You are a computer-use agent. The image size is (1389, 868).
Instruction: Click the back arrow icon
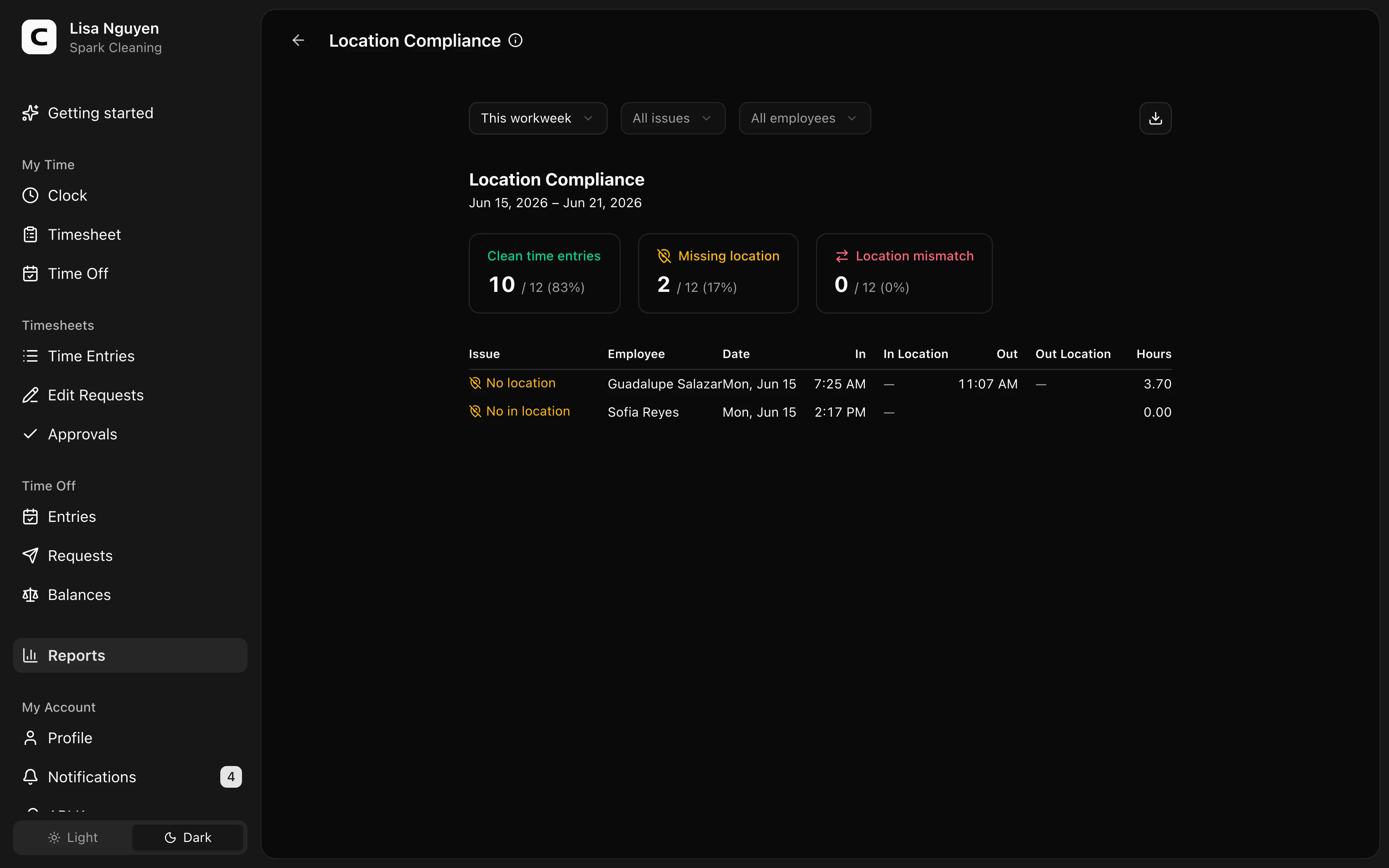[x=298, y=40]
